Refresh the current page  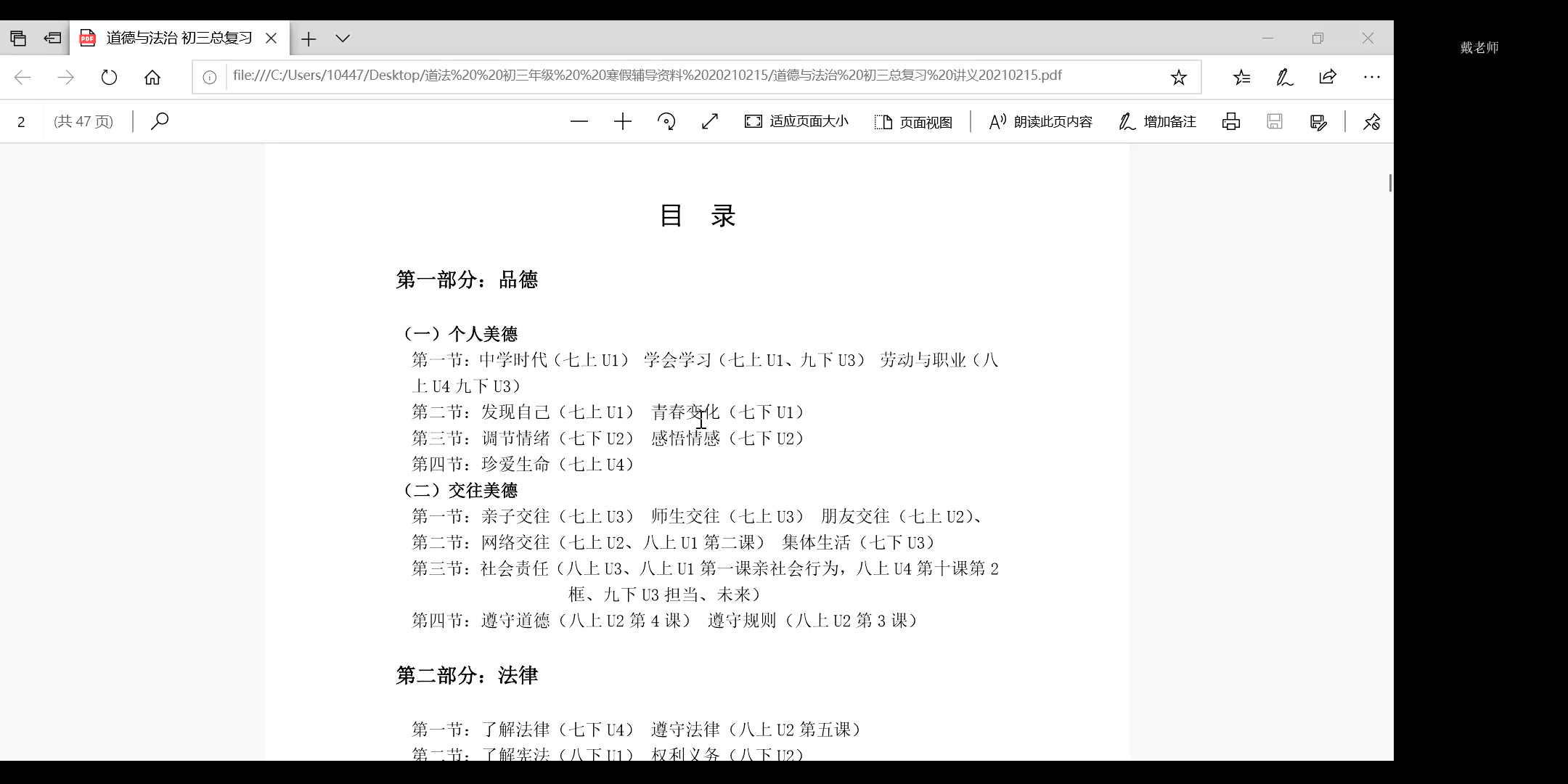(109, 77)
